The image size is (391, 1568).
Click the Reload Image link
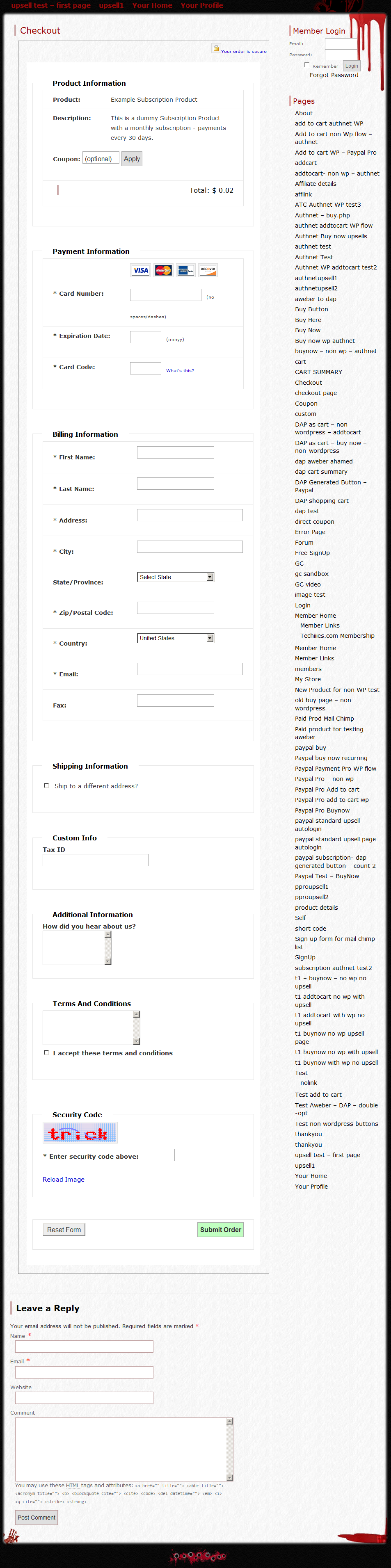[63, 1179]
